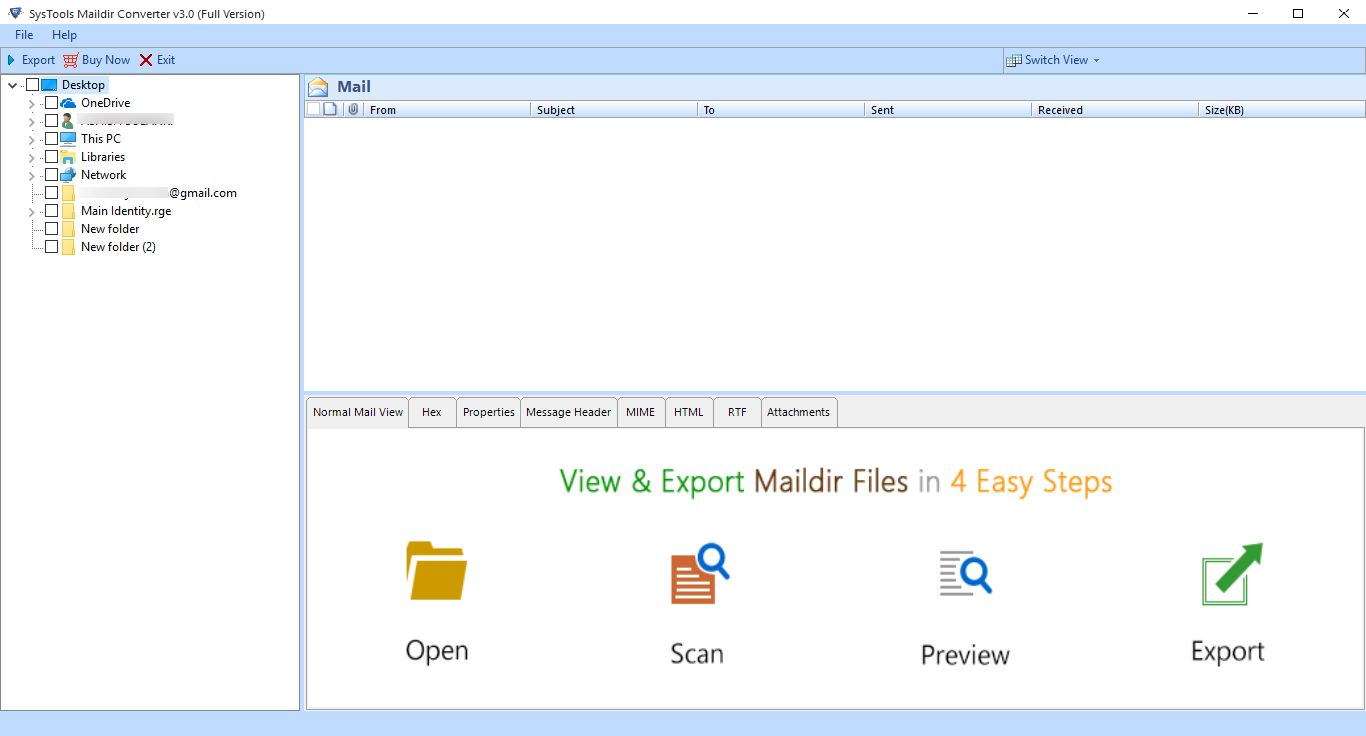Click the red Exit X icon
Image resolution: width=1366 pixels, height=736 pixels.
point(146,60)
